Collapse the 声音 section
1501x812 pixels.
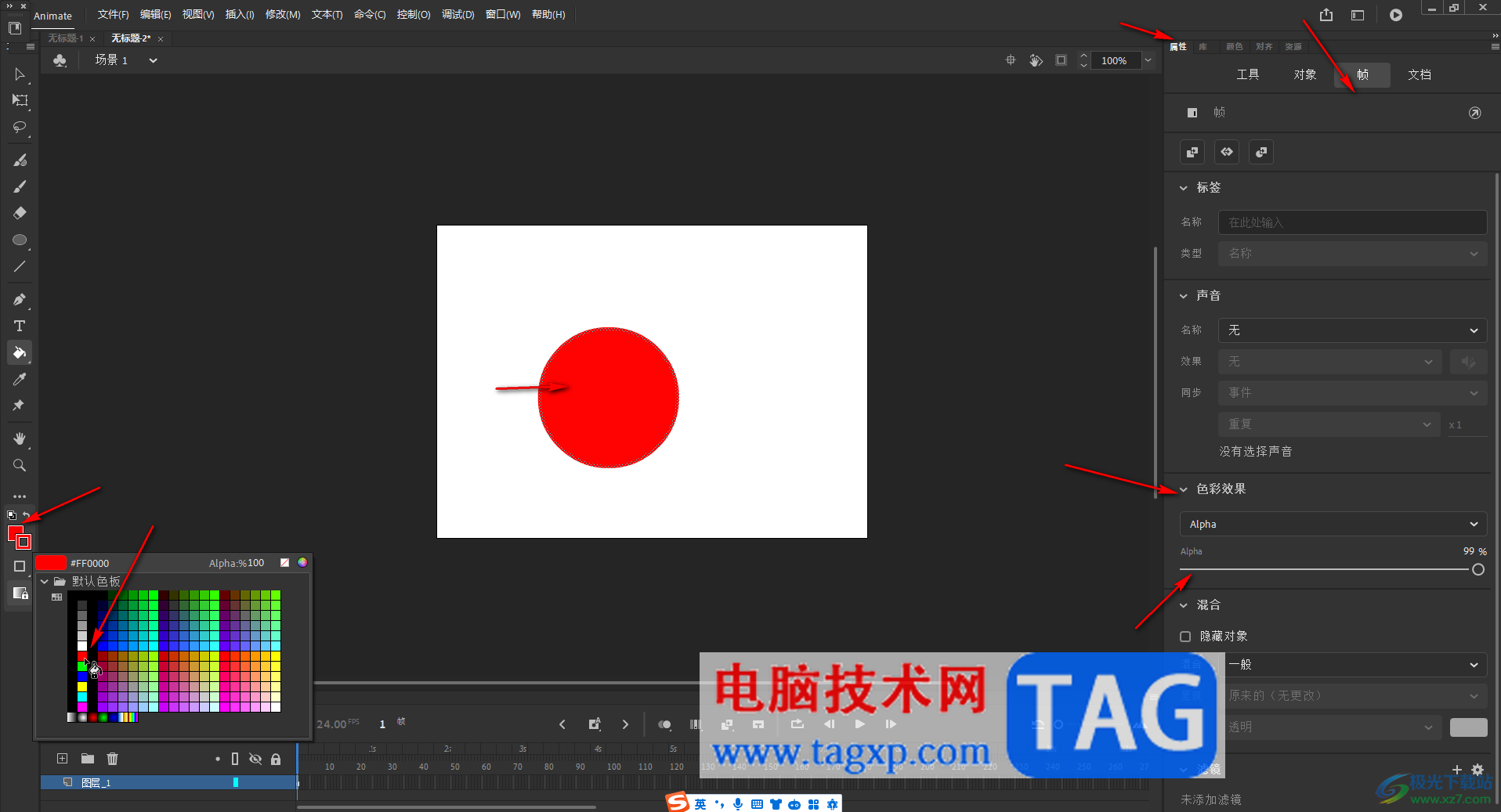click(1184, 296)
